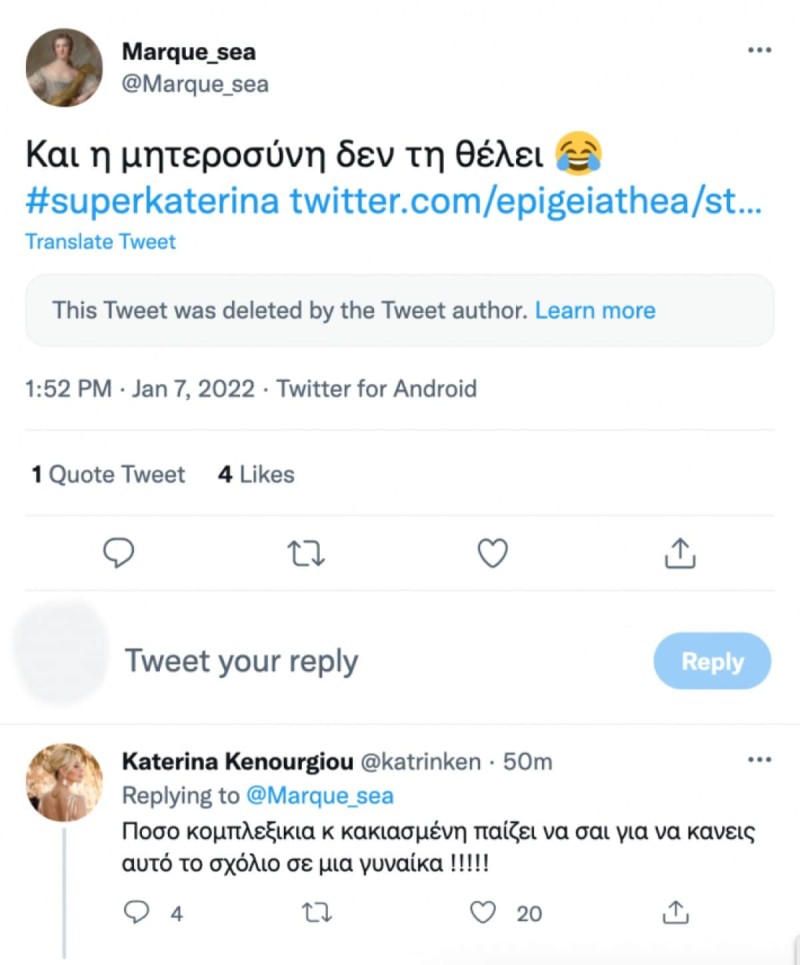Image resolution: width=800 pixels, height=965 pixels.
Task: Click Translate Tweet
Action: point(100,241)
